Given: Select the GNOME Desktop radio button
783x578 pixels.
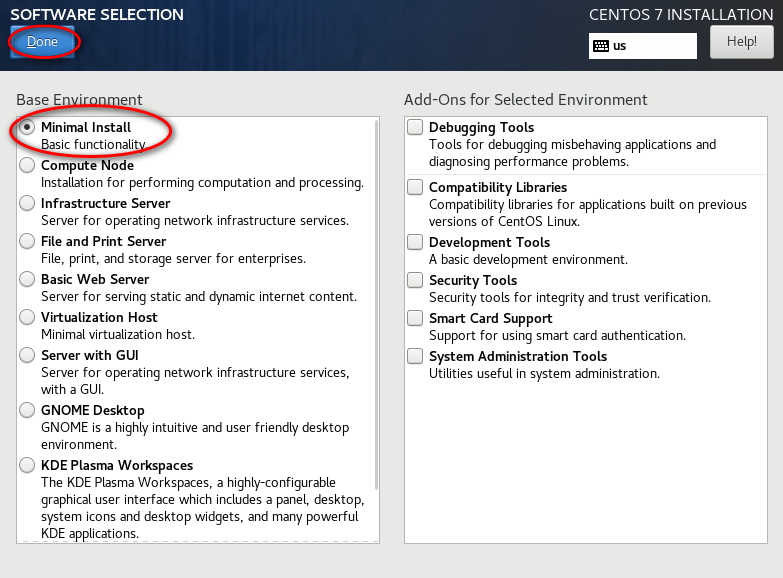Looking at the screenshot, I should tap(27, 410).
